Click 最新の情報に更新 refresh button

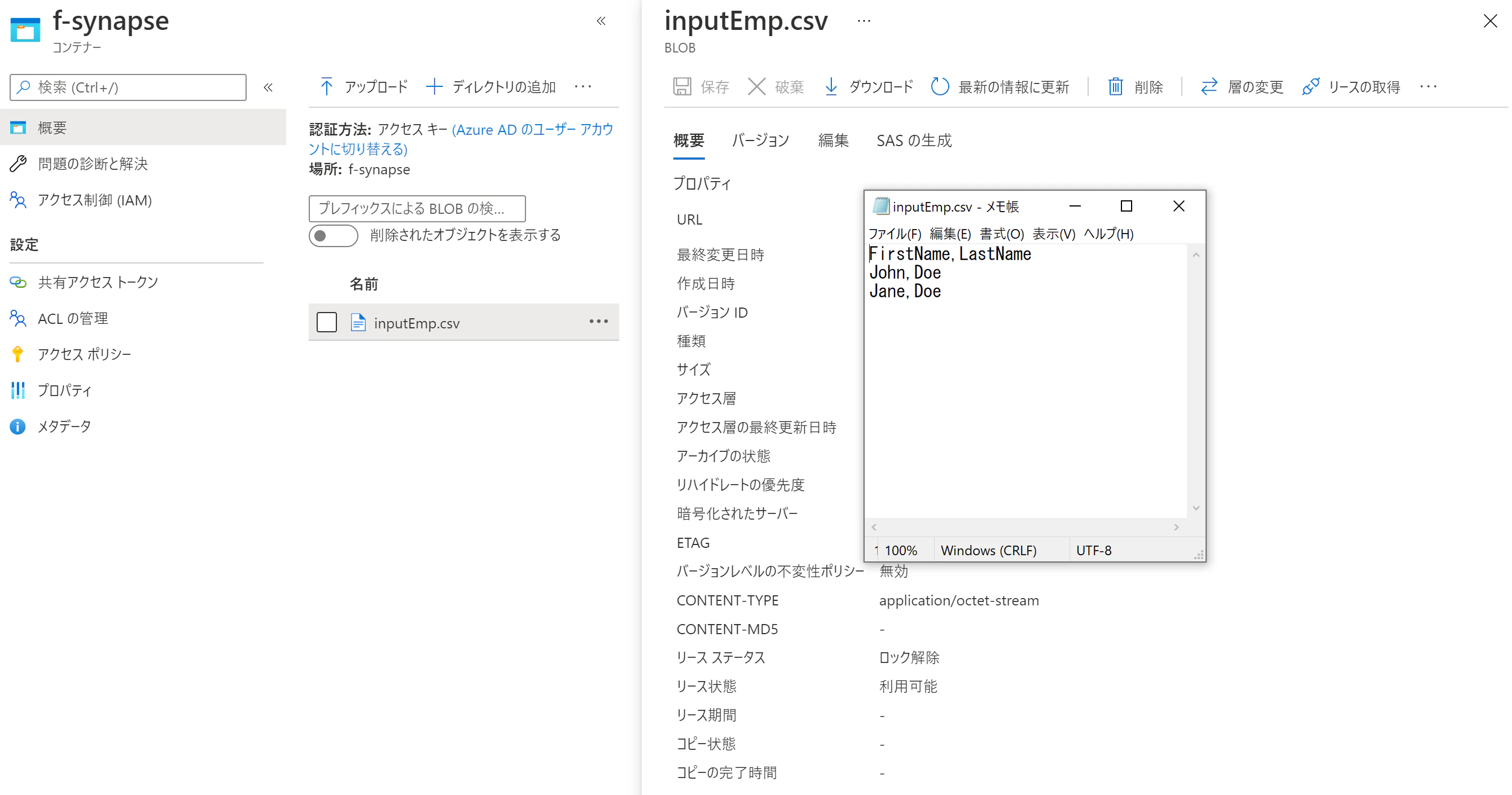[1000, 87]
